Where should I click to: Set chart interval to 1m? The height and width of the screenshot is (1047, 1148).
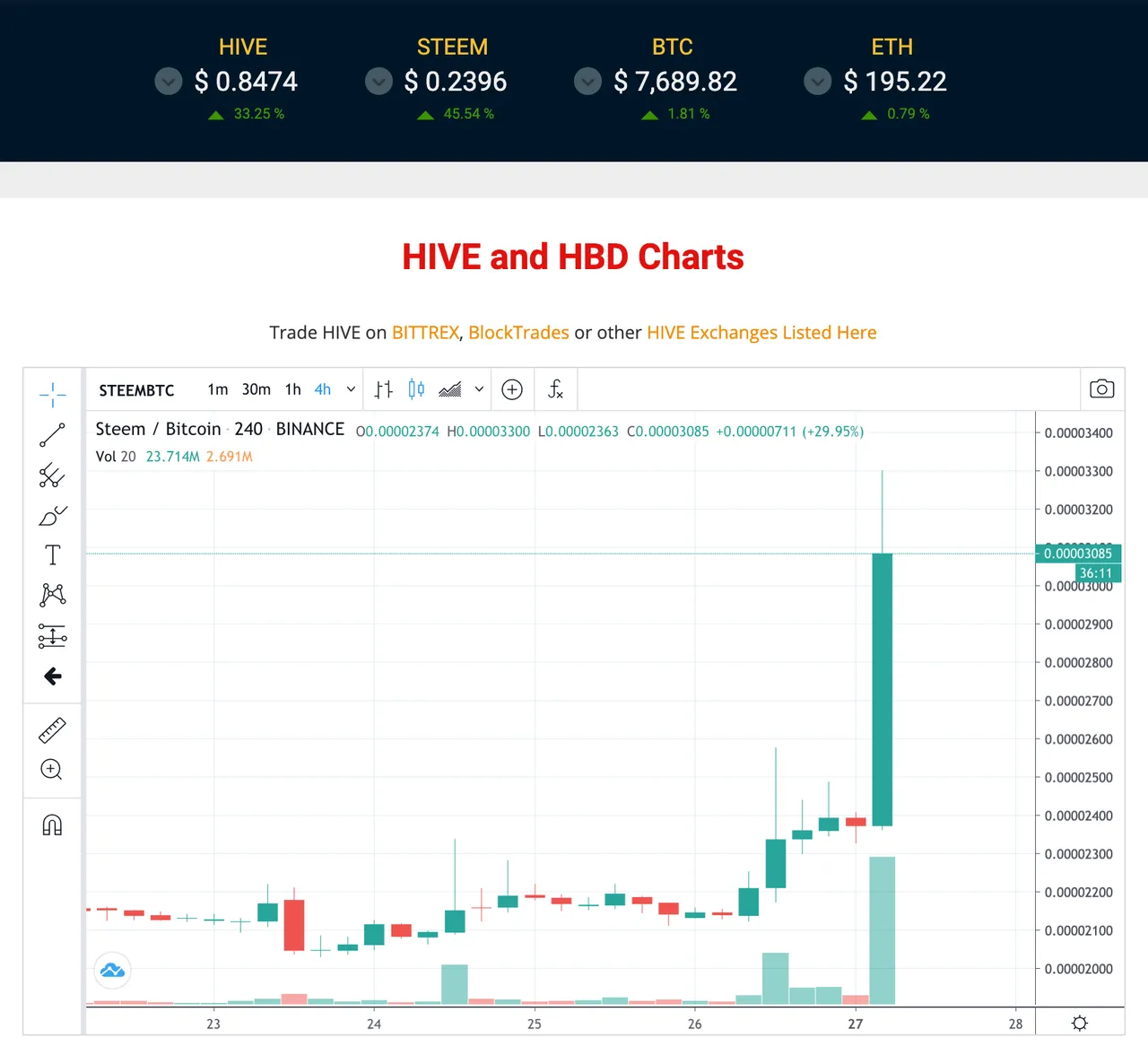click(x=218, y=389)
